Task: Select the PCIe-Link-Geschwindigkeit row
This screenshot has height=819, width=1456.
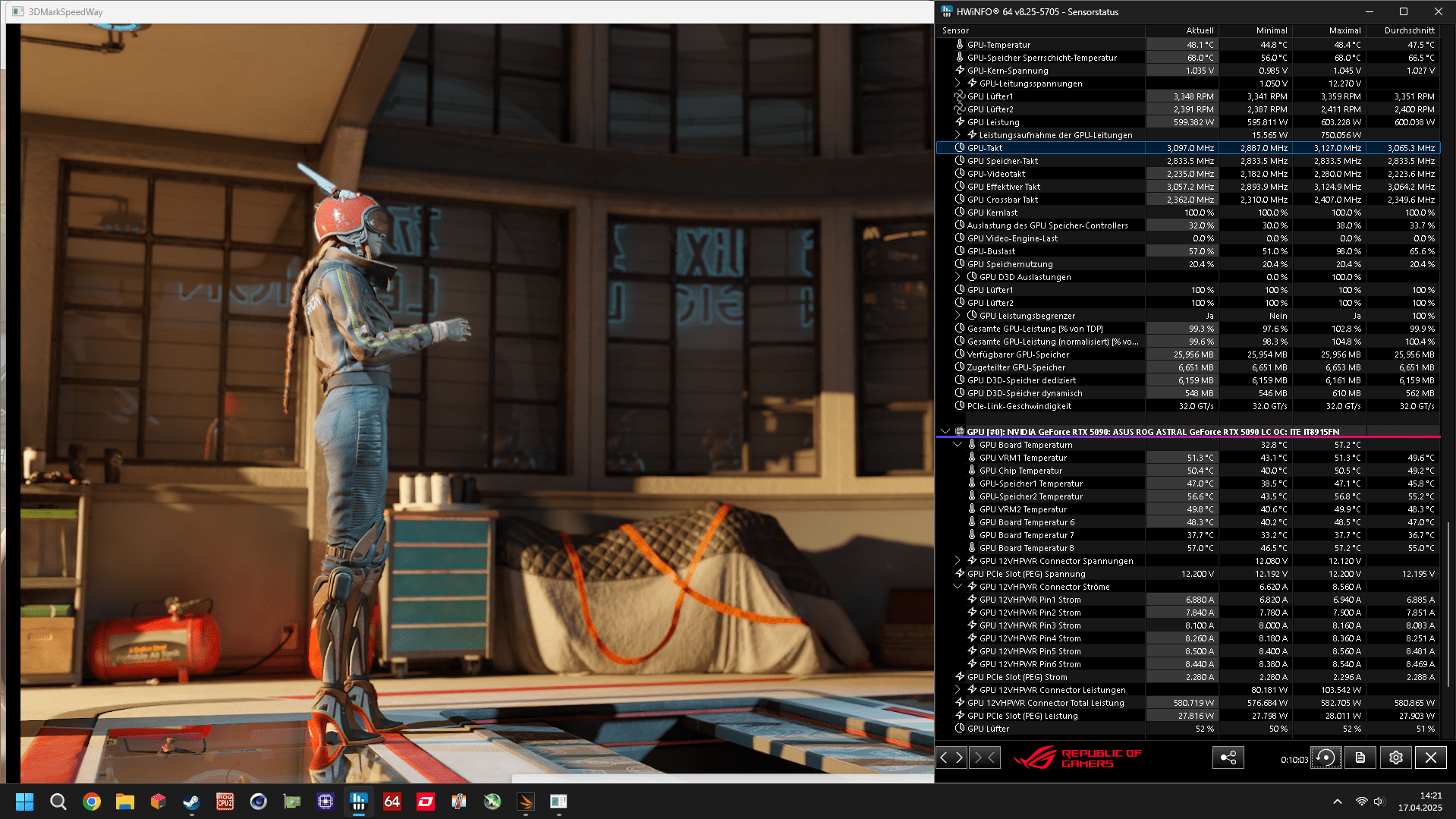Action: [1188, 406]
